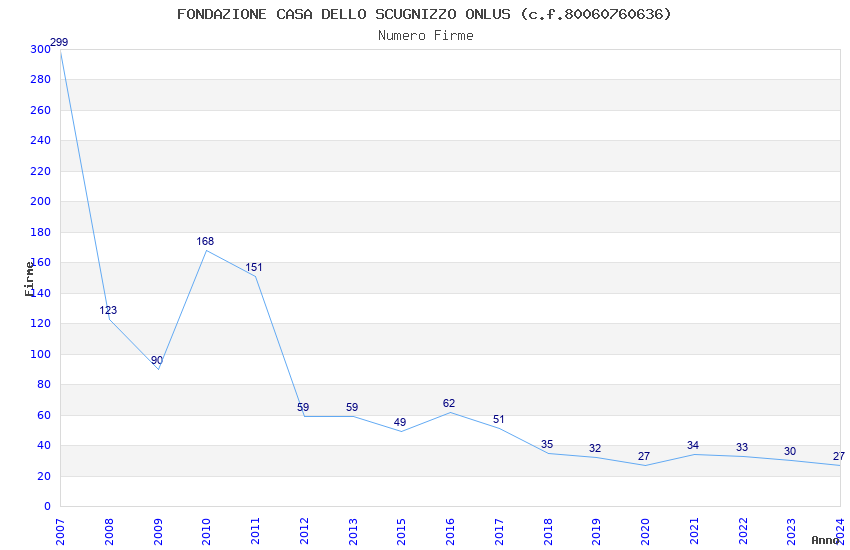The width and height of the screenshot is (850, 550).
Task: Click the x-axis year label 2007
Action: pyautogui.click(x=60, y=532)
